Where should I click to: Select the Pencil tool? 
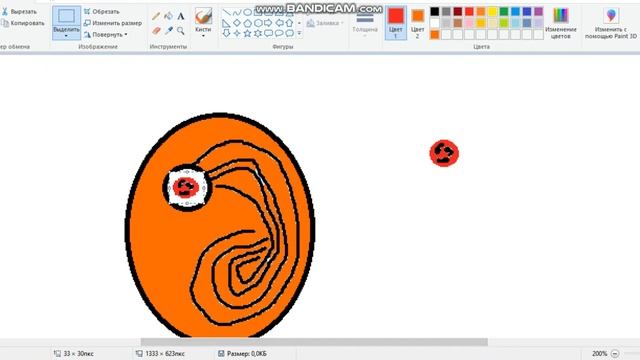click(x=156, y=16)
